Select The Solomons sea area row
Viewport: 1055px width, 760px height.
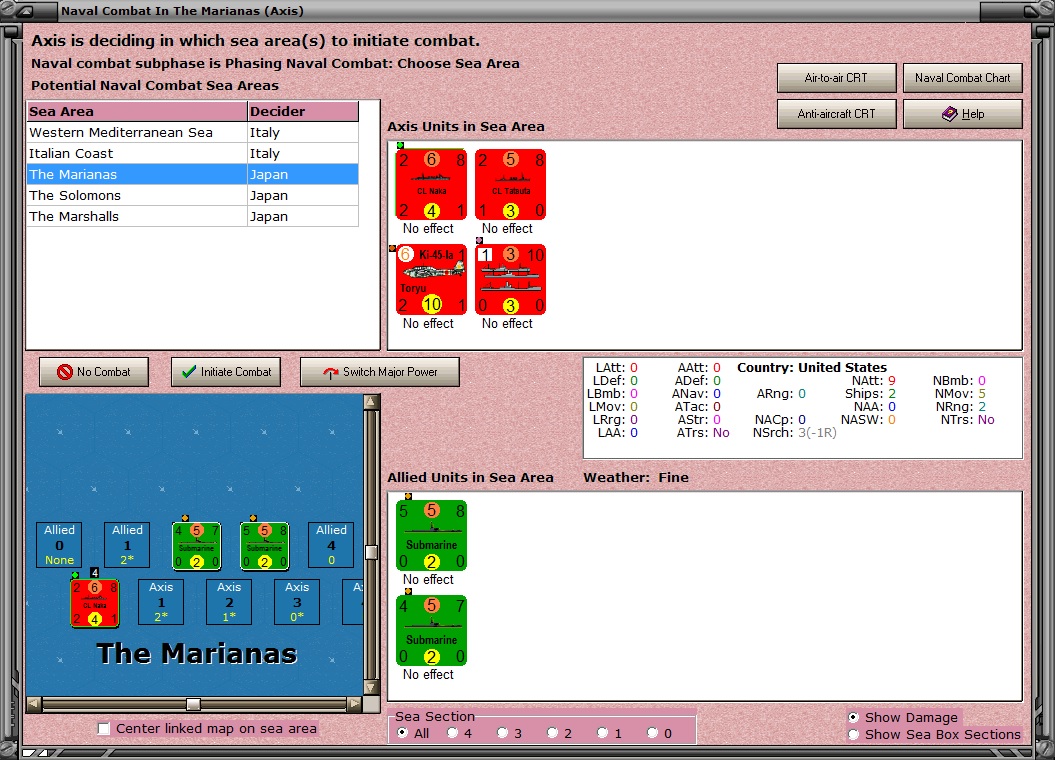(x=192, y=195)
